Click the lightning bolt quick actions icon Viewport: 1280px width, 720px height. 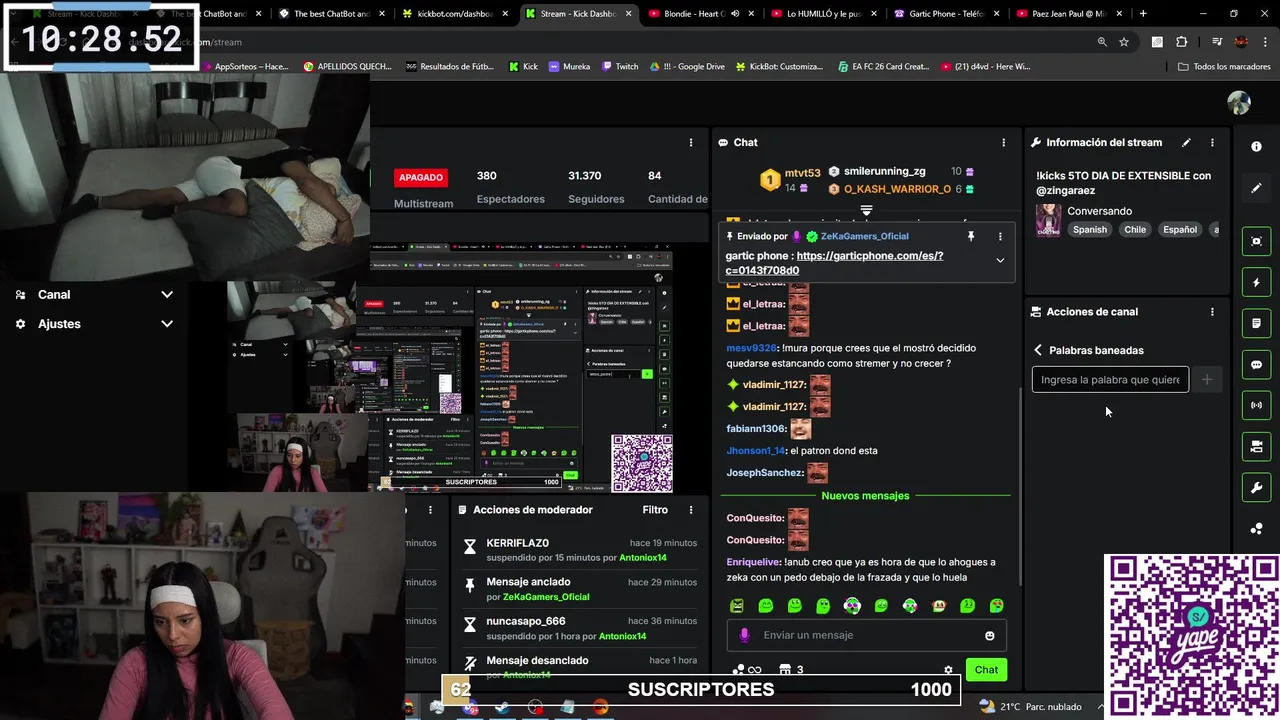click(x=1256, y=282)
